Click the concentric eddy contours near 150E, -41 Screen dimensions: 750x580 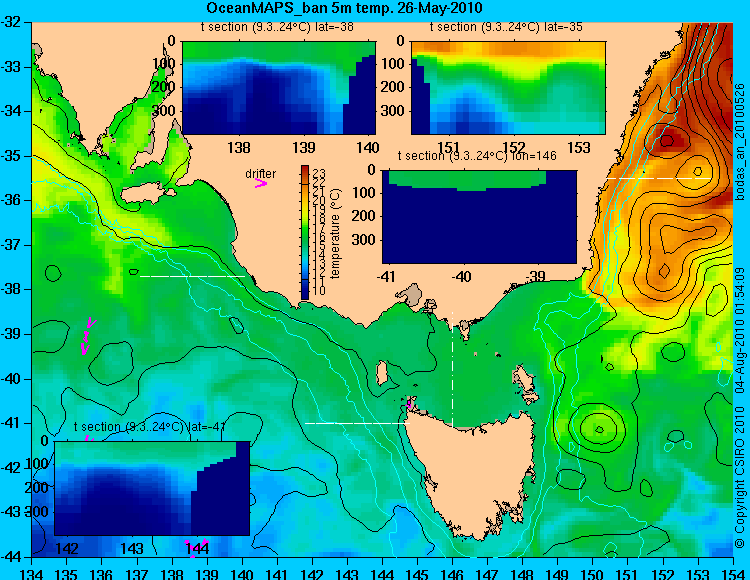598,427
